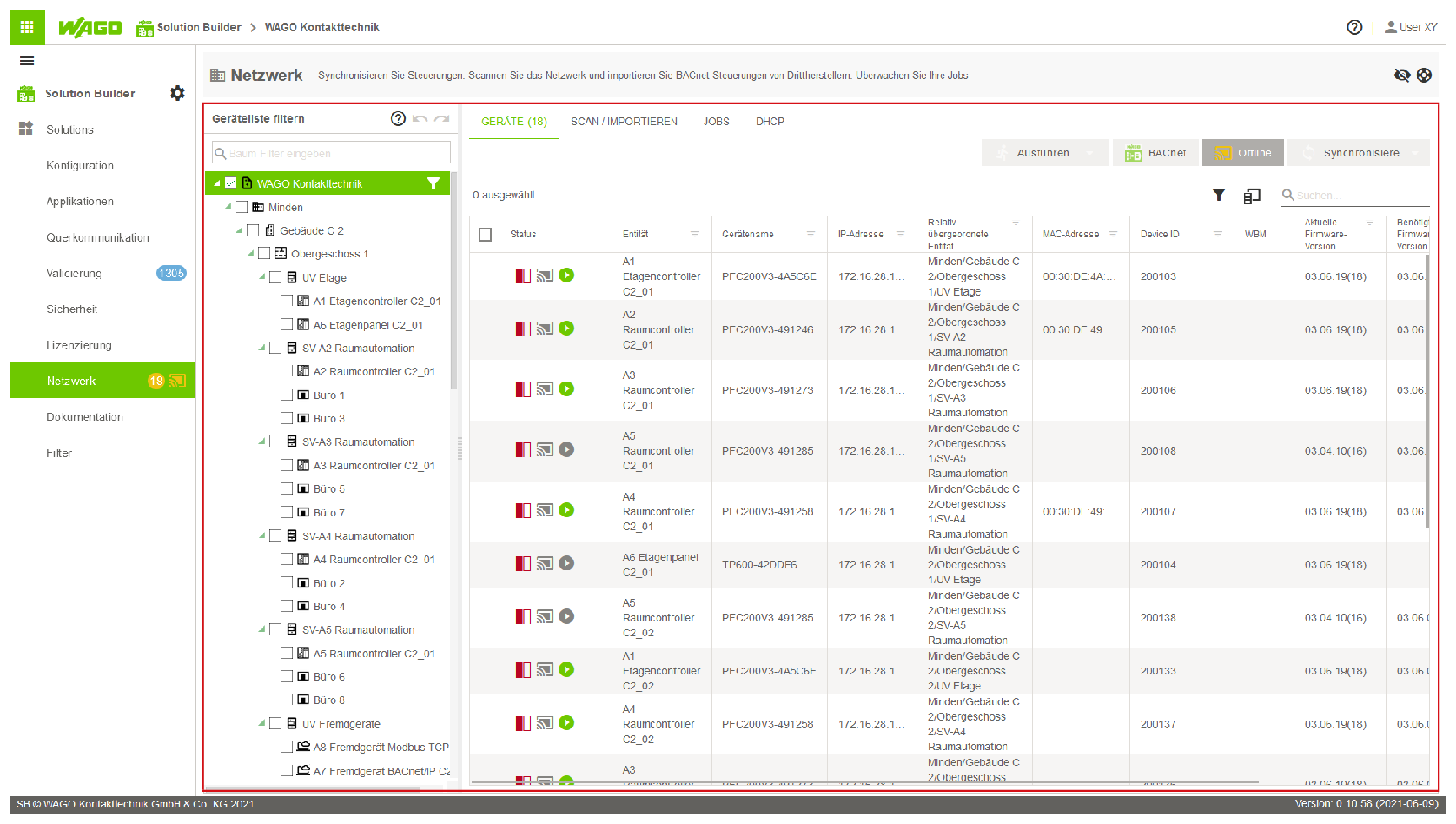Click the undo arrow in the Geräteliste filter
Viewport: 1456px width, 824px height.
[x=420, y=118]
